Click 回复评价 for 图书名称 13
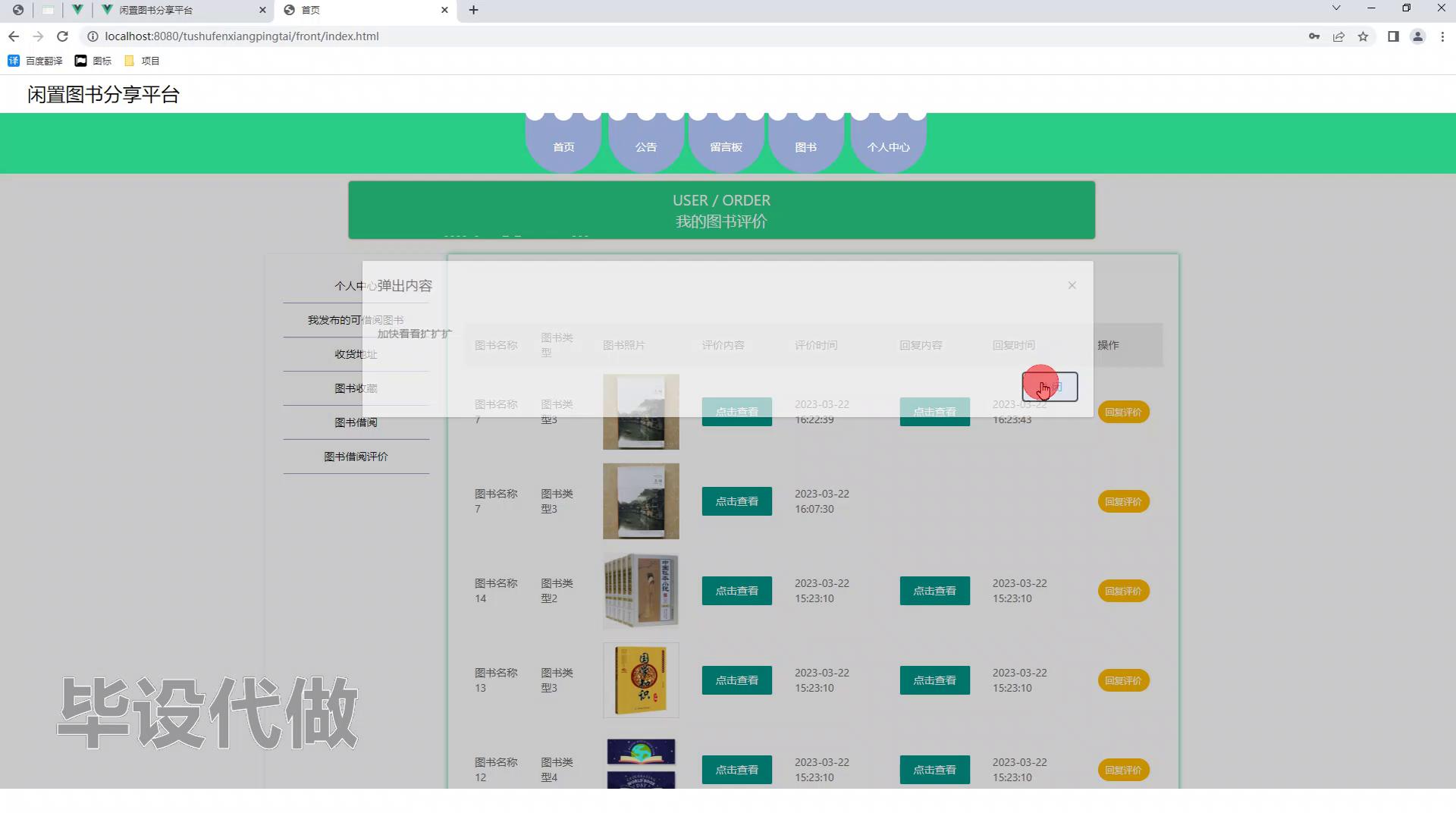This screenshot has width=1456, height=813. coord(1123,680)
